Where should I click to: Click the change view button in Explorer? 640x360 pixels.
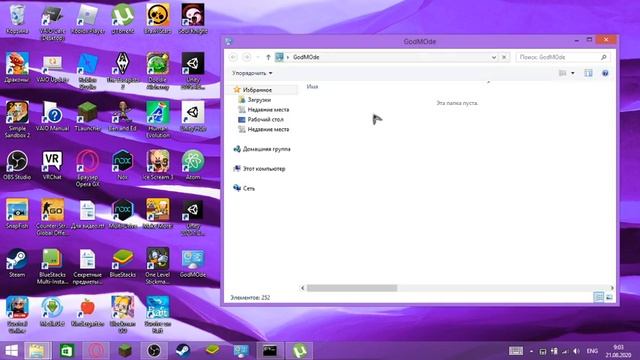[x=562, y=73]
